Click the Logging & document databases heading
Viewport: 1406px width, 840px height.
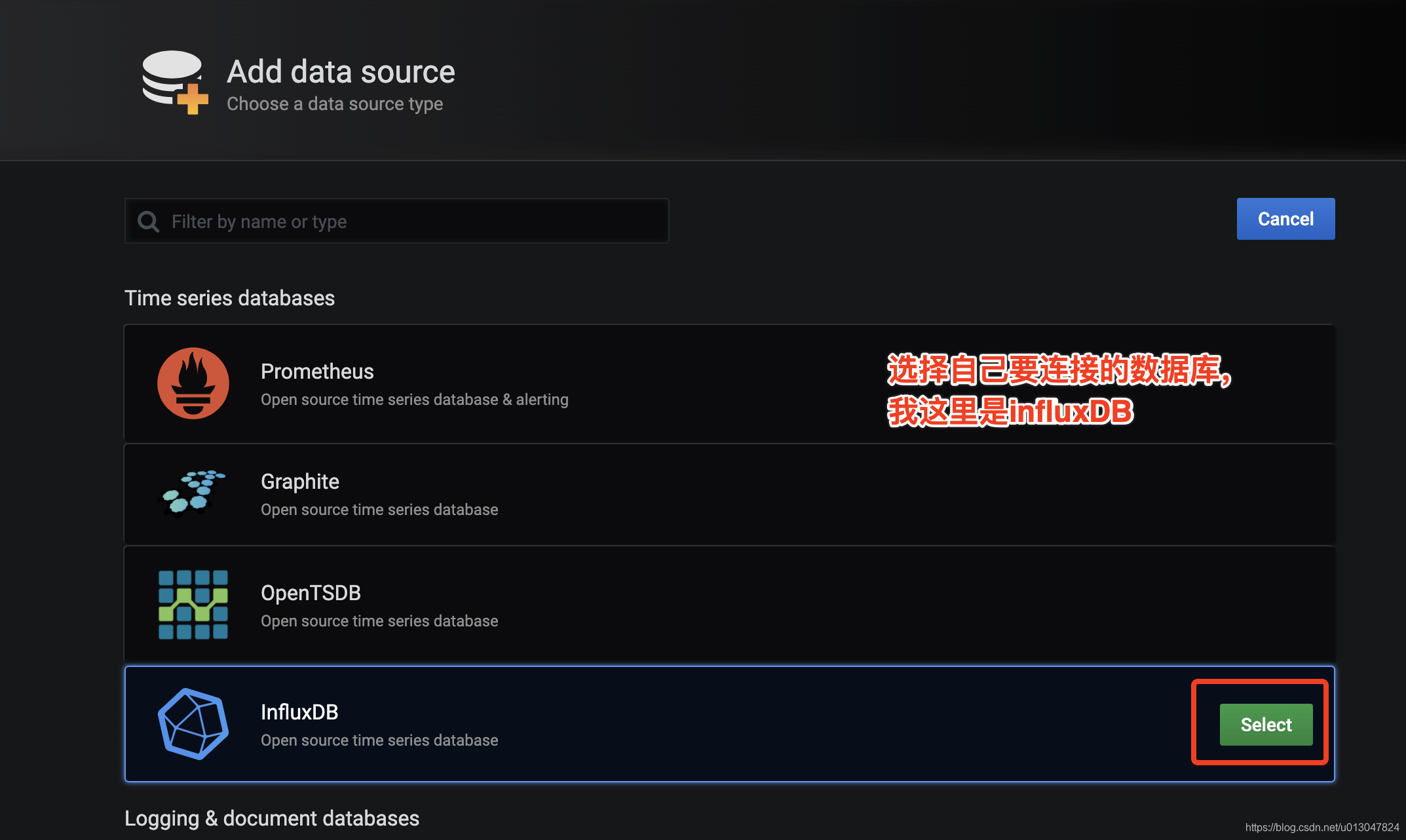pyautogui.click(x=271, y=818)
